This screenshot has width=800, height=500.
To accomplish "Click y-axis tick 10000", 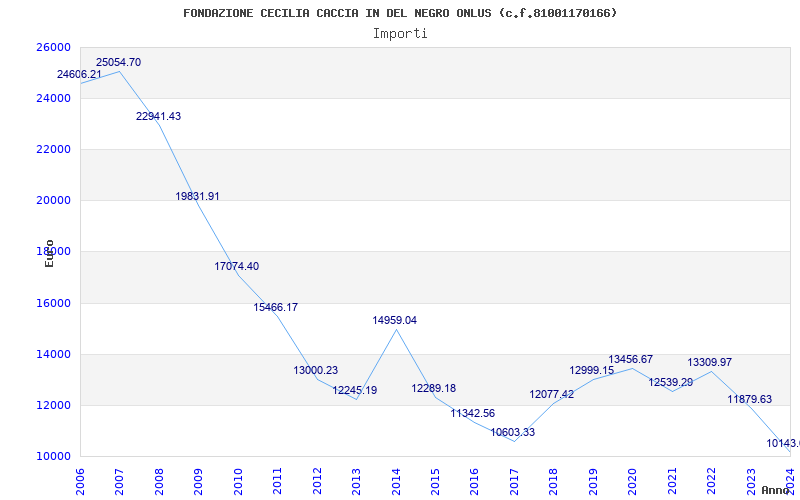I will pyautogui.click(x=53, y=457).
